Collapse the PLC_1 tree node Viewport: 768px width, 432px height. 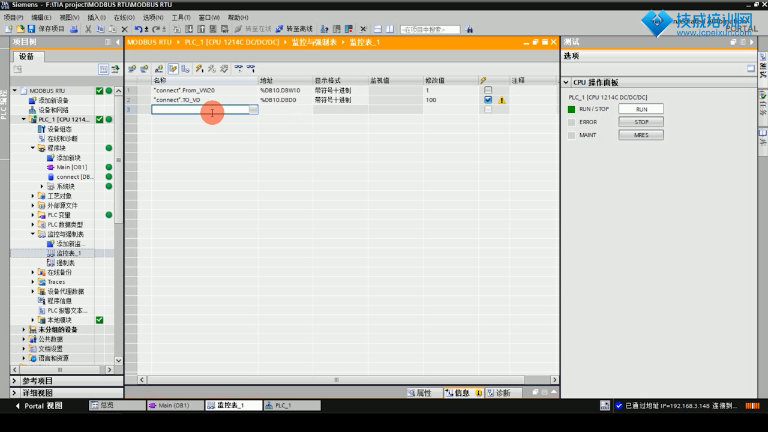coord(24,119)
